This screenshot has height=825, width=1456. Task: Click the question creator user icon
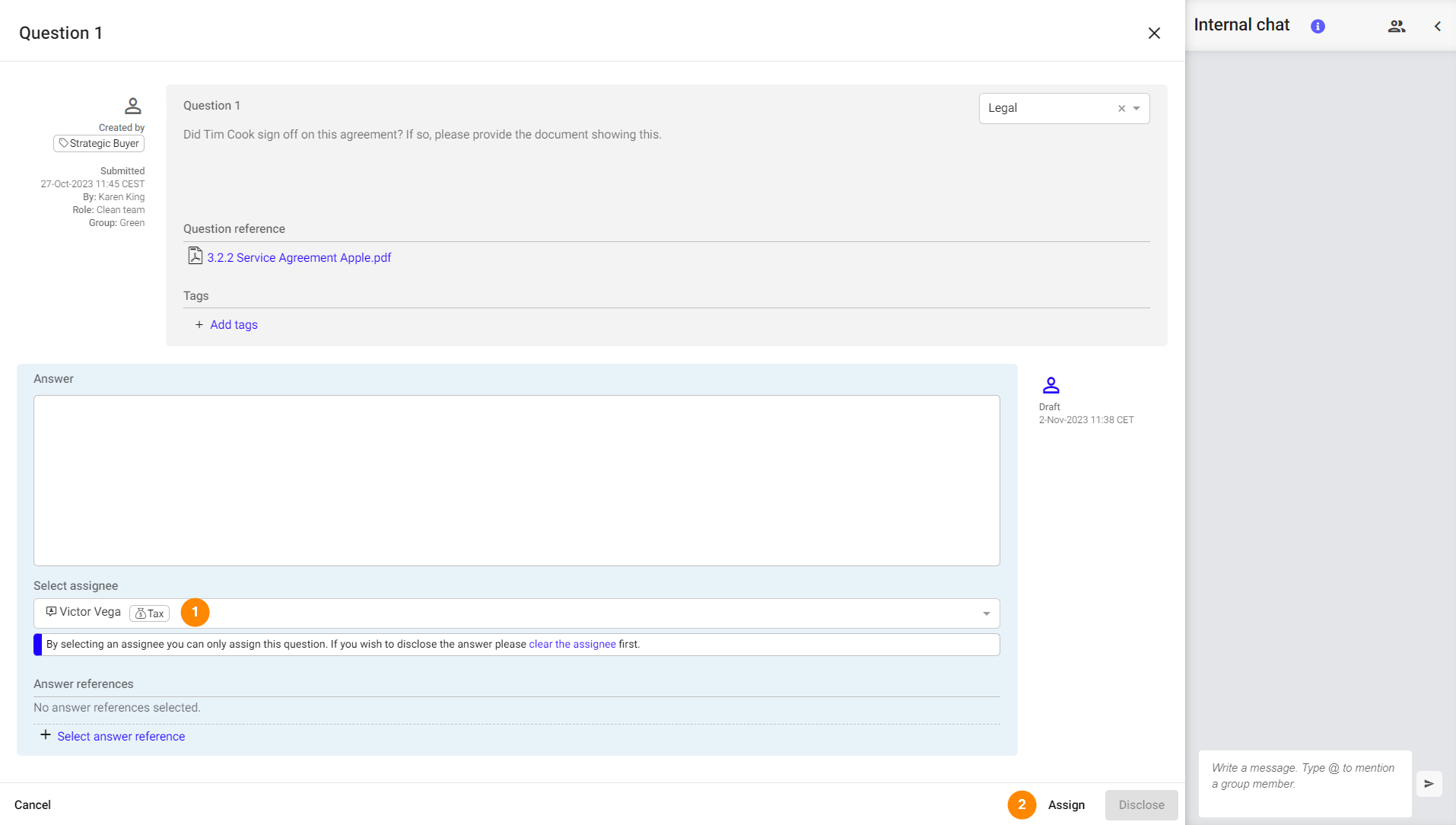pyautogui.click(x=132, y=106)
